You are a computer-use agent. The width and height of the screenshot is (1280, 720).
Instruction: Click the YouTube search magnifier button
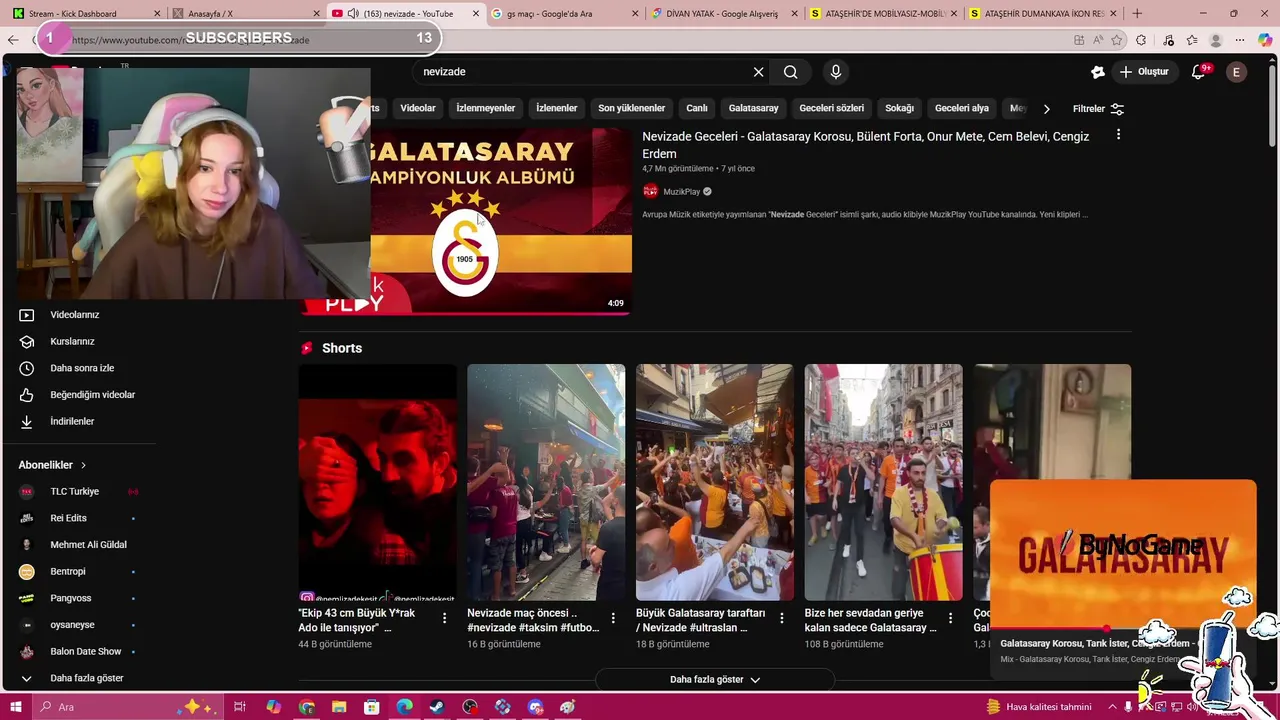click(790, 72)
